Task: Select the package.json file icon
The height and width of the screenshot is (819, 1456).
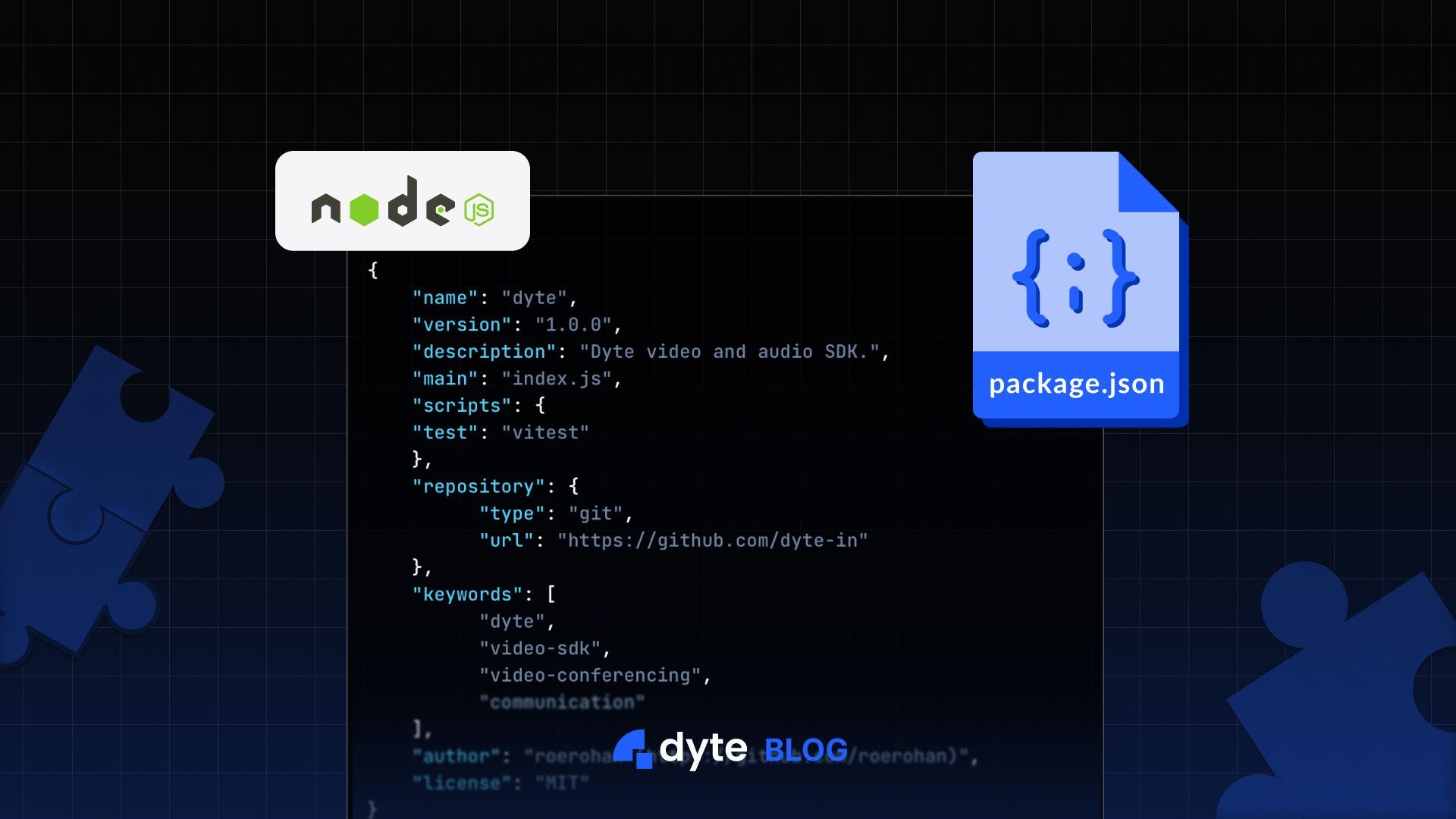Action: click(x=1081, y=289)
